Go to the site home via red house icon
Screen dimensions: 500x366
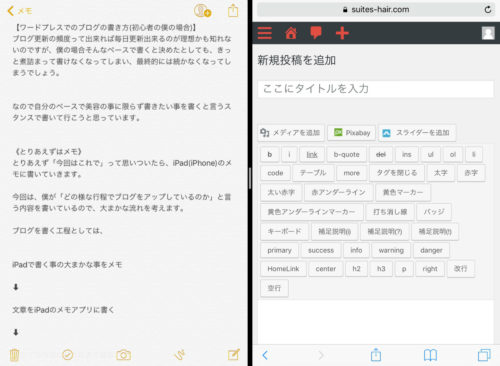(x=291, y=33)
